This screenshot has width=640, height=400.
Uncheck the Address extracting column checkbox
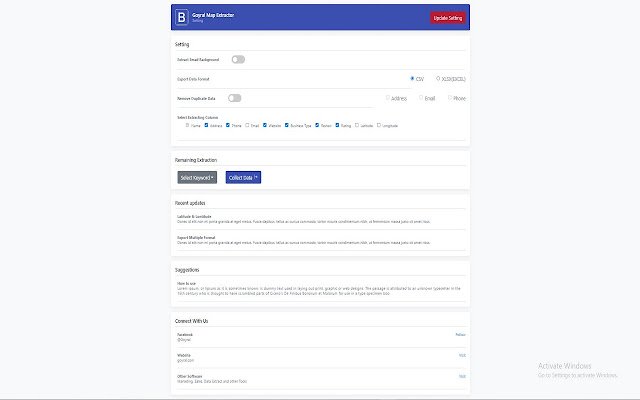click(206, 125)
